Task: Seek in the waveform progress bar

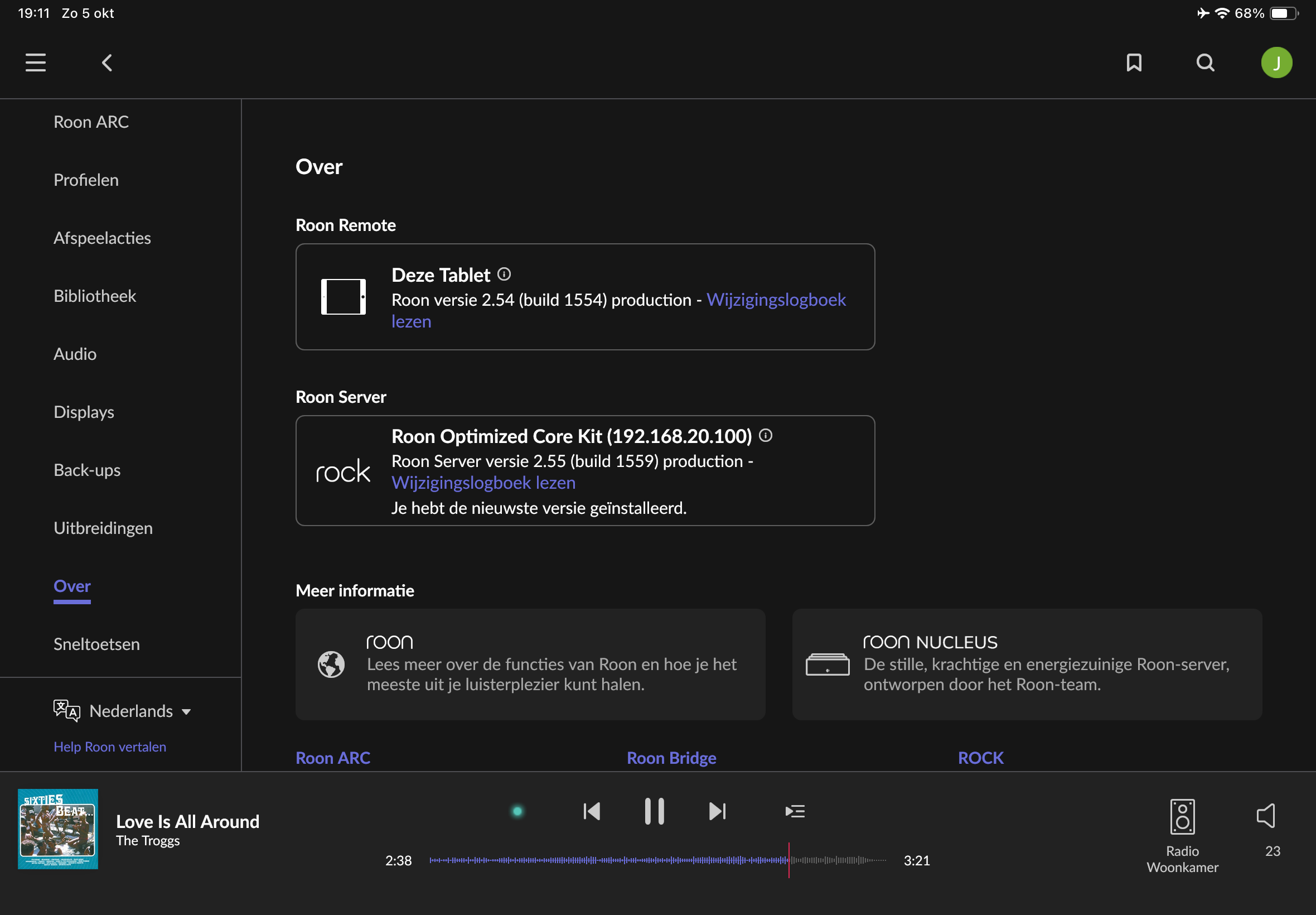Action: point(657,860)
